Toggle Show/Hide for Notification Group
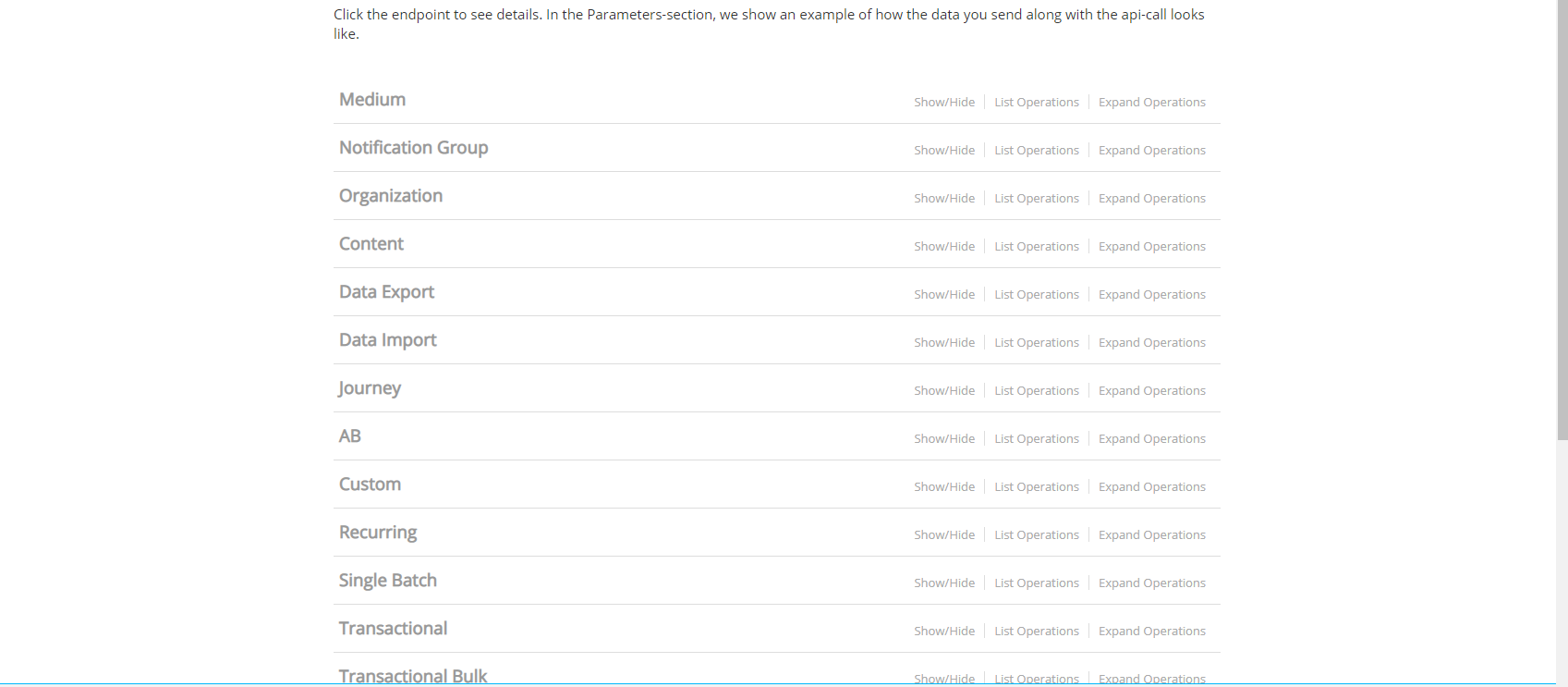1568x687 pixels. [x=943, y=150]
